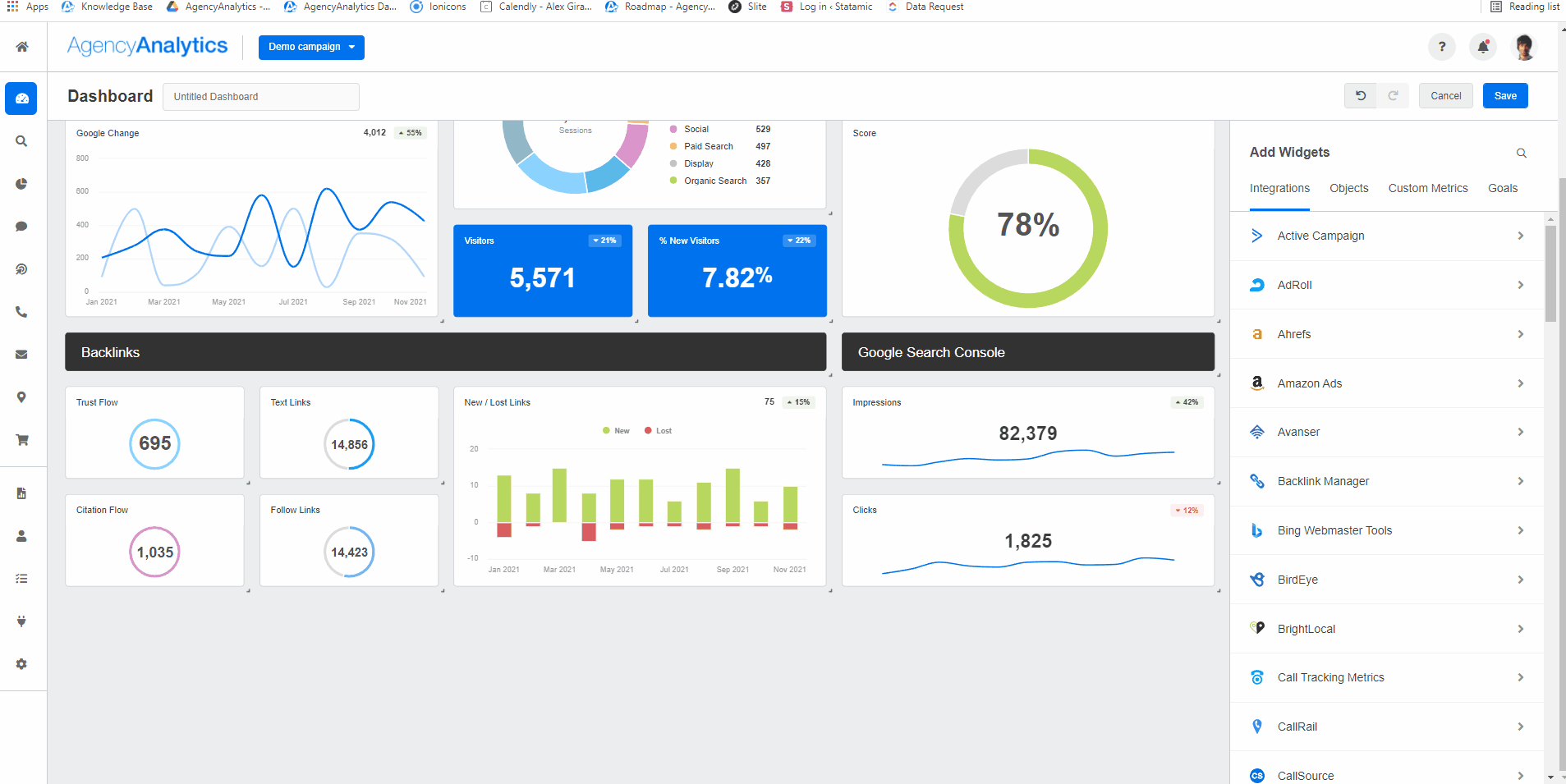Open the pay-per-click target icon in sidebar

pyautogui.click(x=22, y=269)
